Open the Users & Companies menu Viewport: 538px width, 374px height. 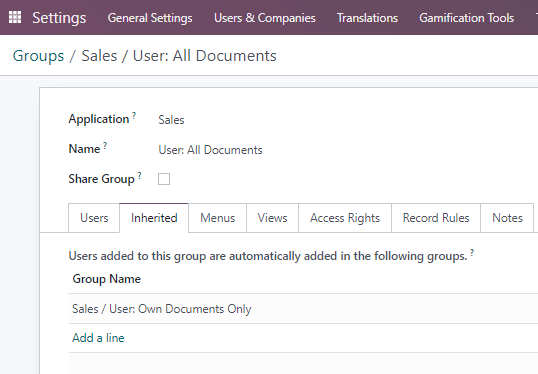click(265, 18)
